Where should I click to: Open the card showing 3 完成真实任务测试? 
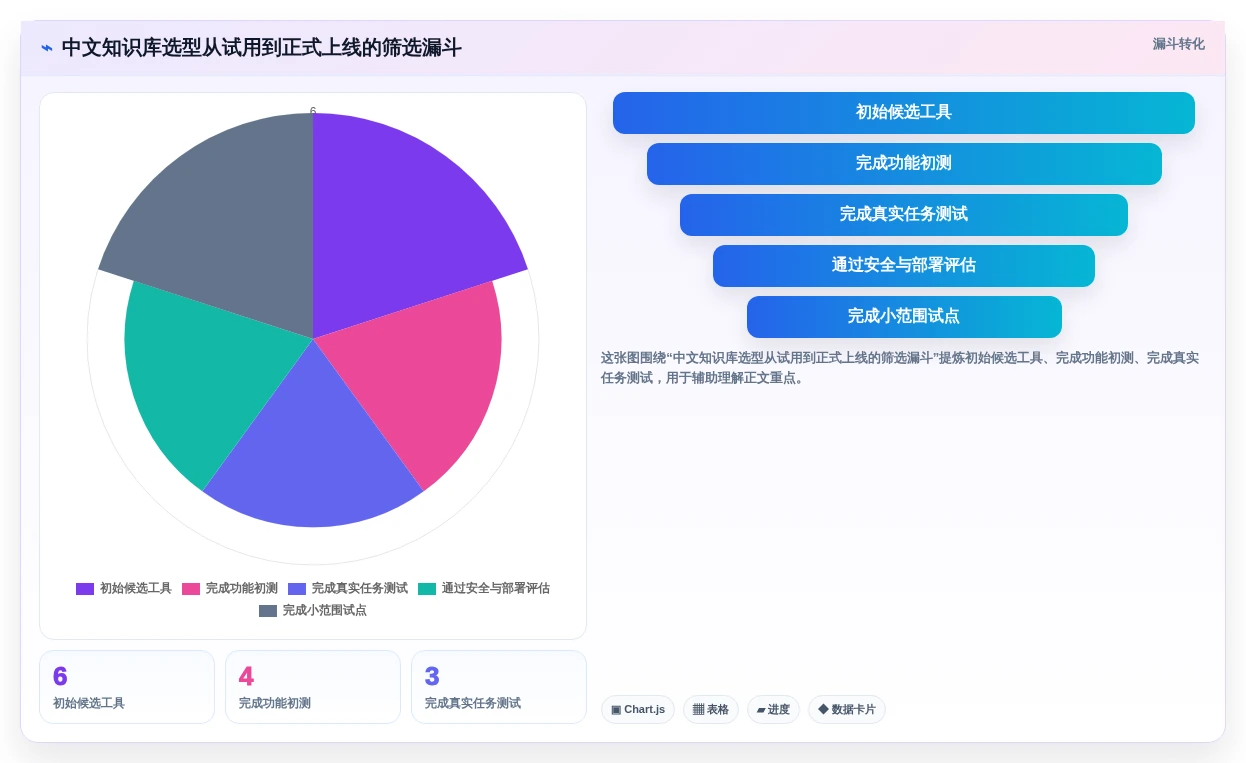(x=499, y=687)
